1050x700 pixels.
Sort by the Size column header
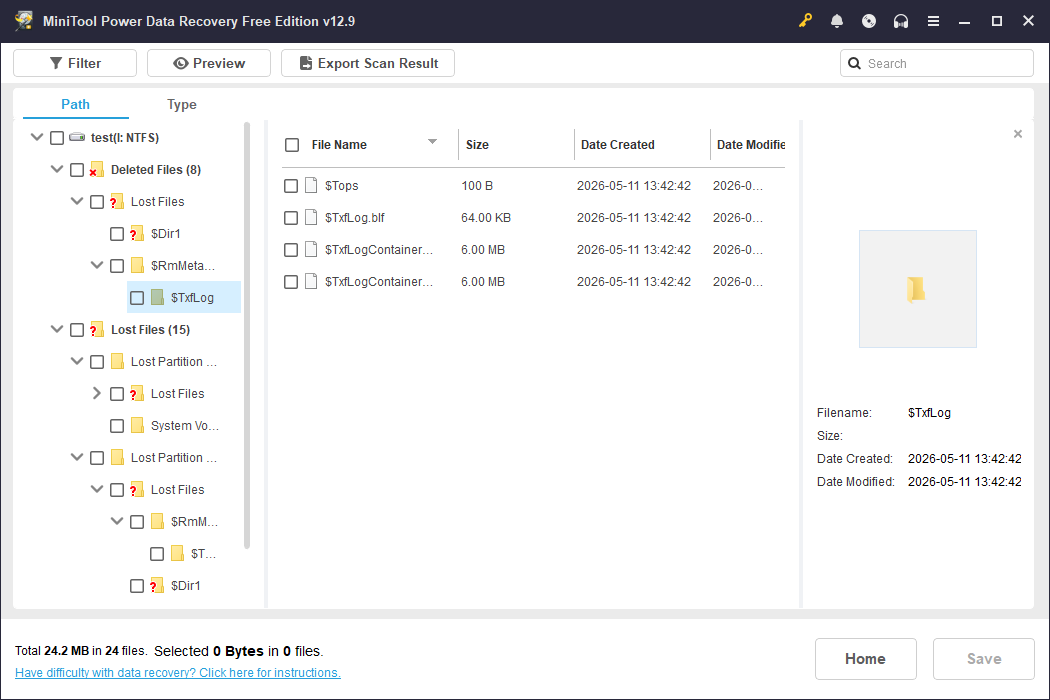477,145
